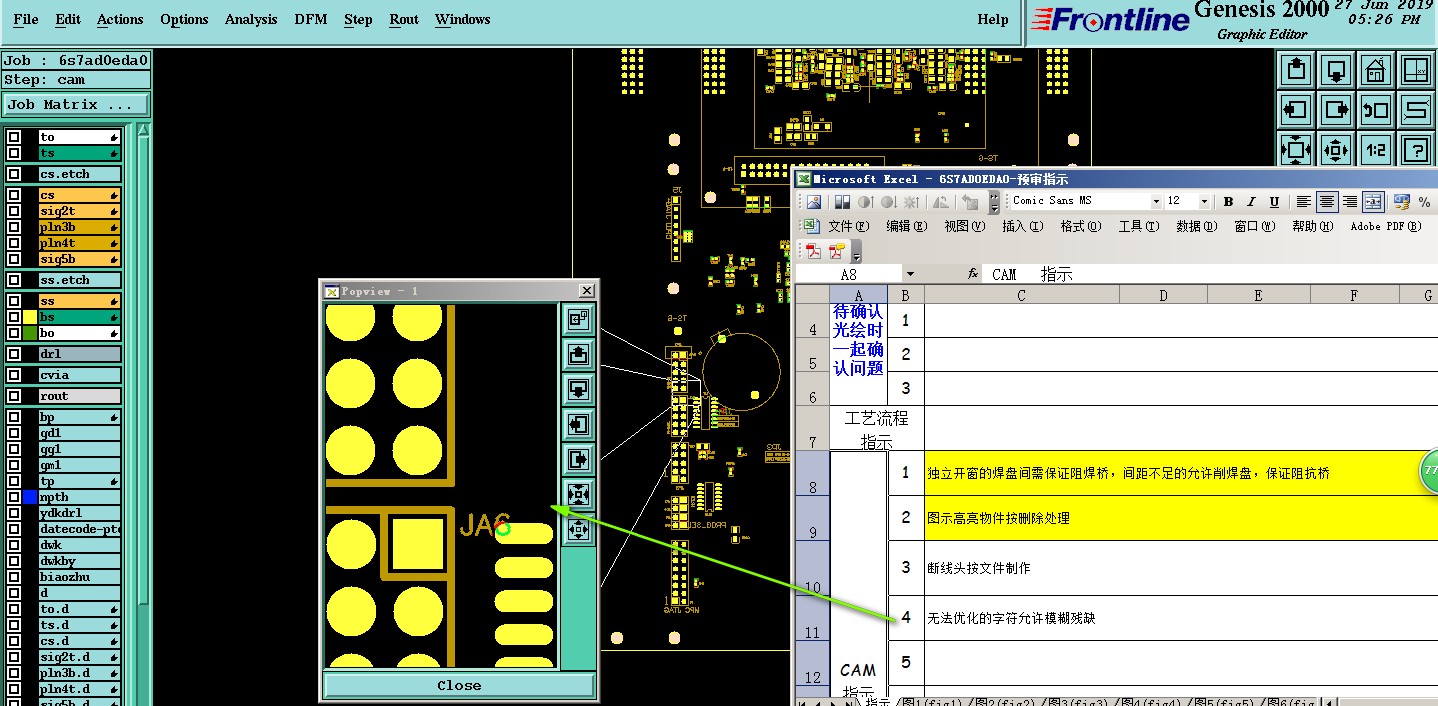Click the S-shaped snake pan icon
Image resolution: width=1438 pixels, height=706 pixels.
(x=1416, y=110)
